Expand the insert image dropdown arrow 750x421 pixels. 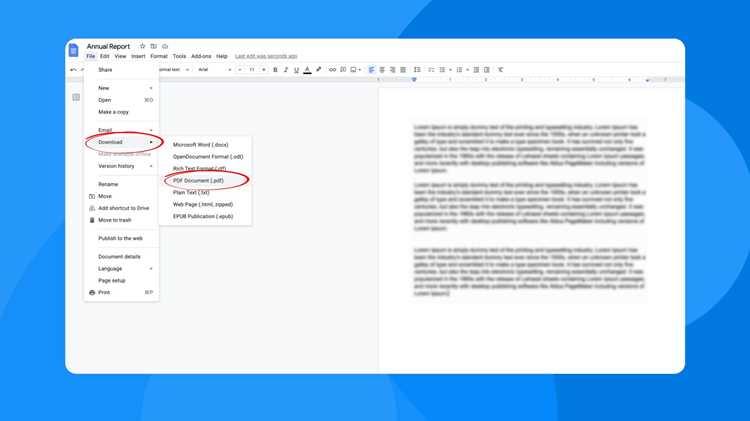[360, 70]
